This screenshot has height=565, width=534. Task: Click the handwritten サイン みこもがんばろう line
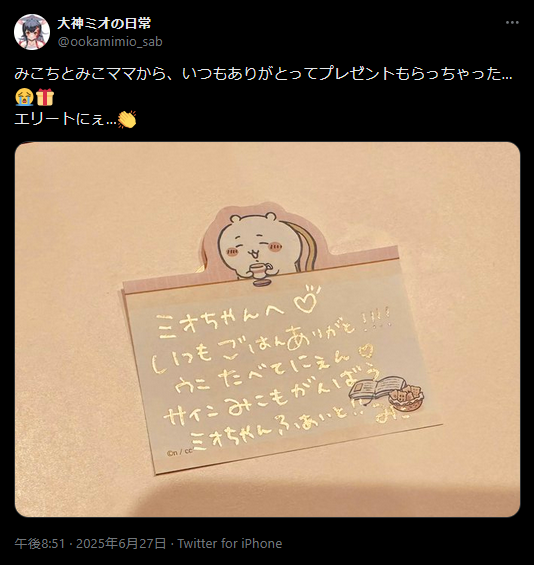click(270, 398)
